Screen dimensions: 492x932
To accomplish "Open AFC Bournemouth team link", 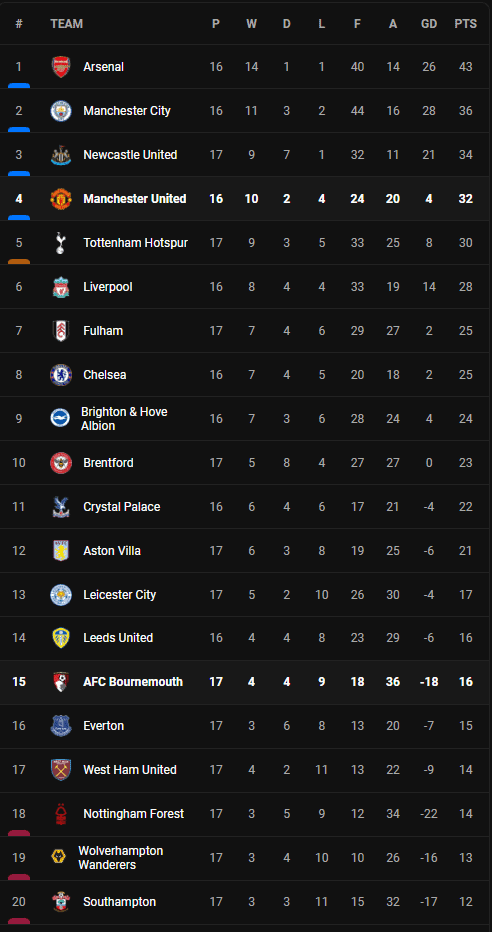I will (x=133, y=681).
